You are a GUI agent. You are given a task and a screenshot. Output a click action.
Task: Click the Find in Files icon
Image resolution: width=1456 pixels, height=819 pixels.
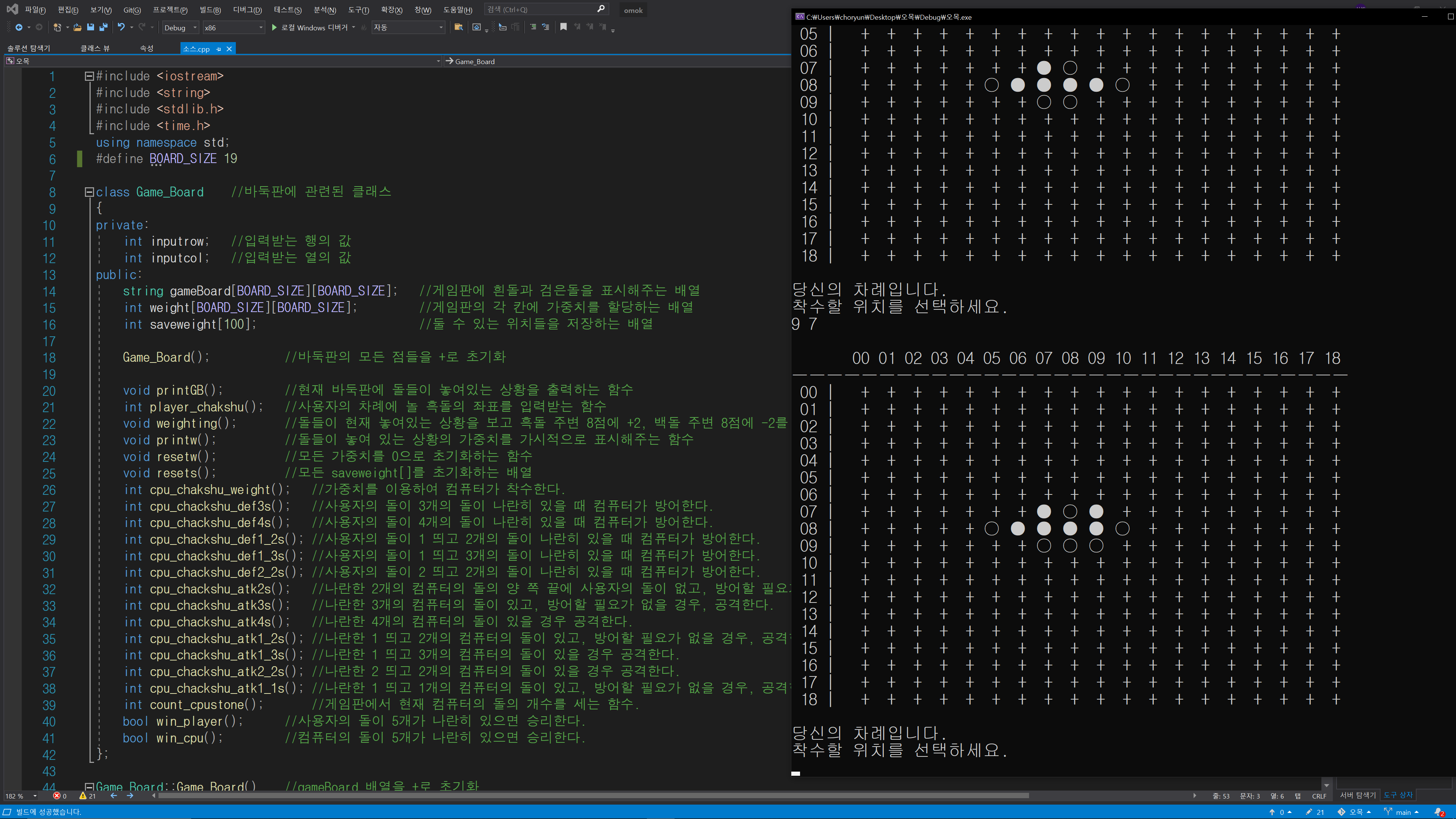458,27
